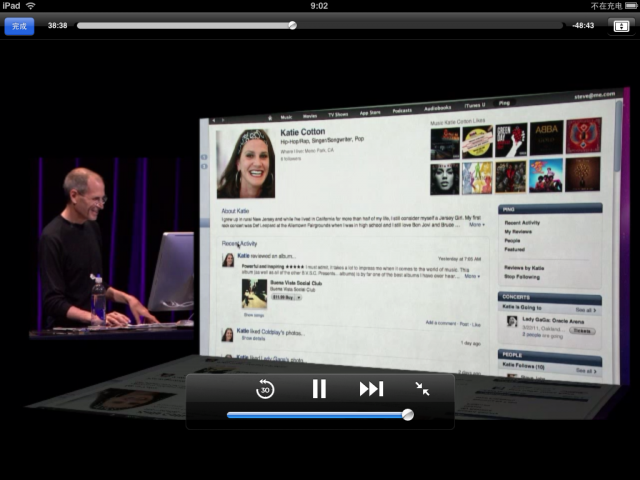This screenshot has width=640, height=480.
Task: Click See all in Concerts section
Action: (x=586, y=310)
